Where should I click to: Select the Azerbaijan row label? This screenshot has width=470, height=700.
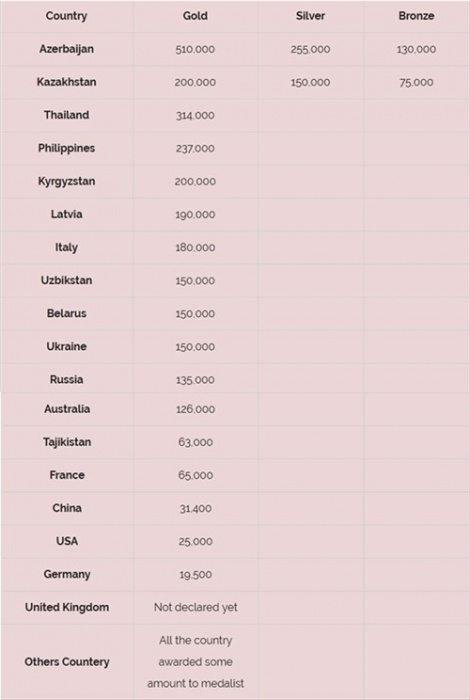pos(67,49)
